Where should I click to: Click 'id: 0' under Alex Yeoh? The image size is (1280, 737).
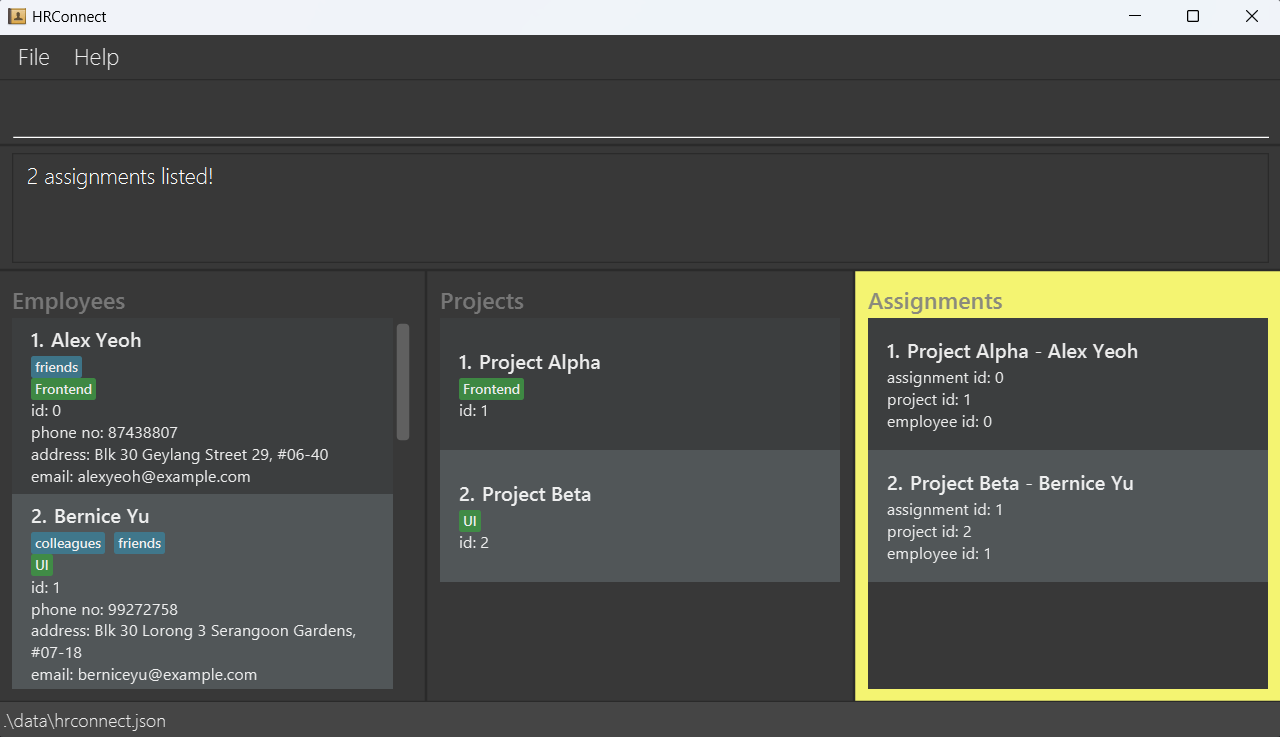[x=46, y=411]
